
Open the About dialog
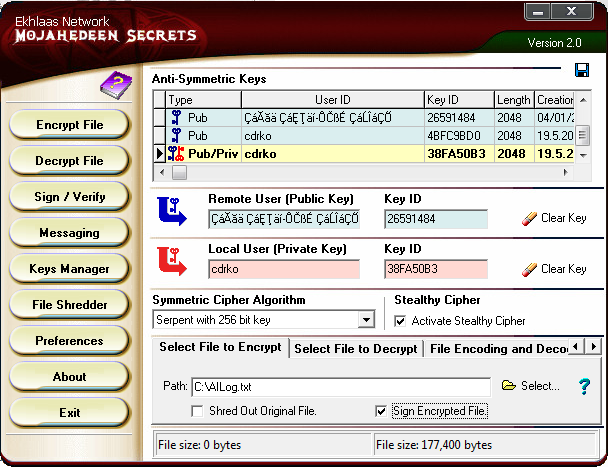click(69, 377)
